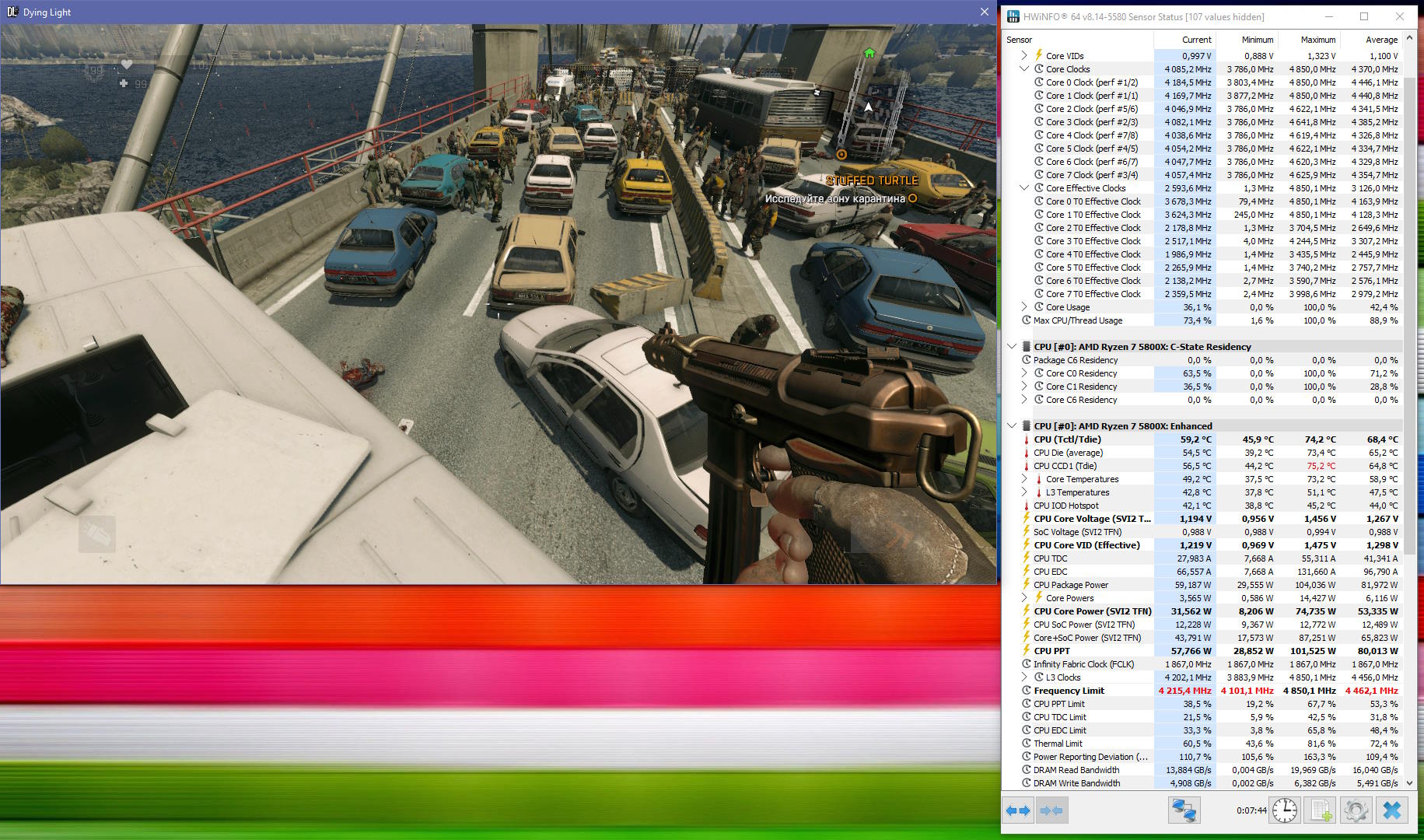The image size is (1424, 840).
Task: Select the CPU TDC sensor row
Action: pyautogui.click(x=1202, y=558)
